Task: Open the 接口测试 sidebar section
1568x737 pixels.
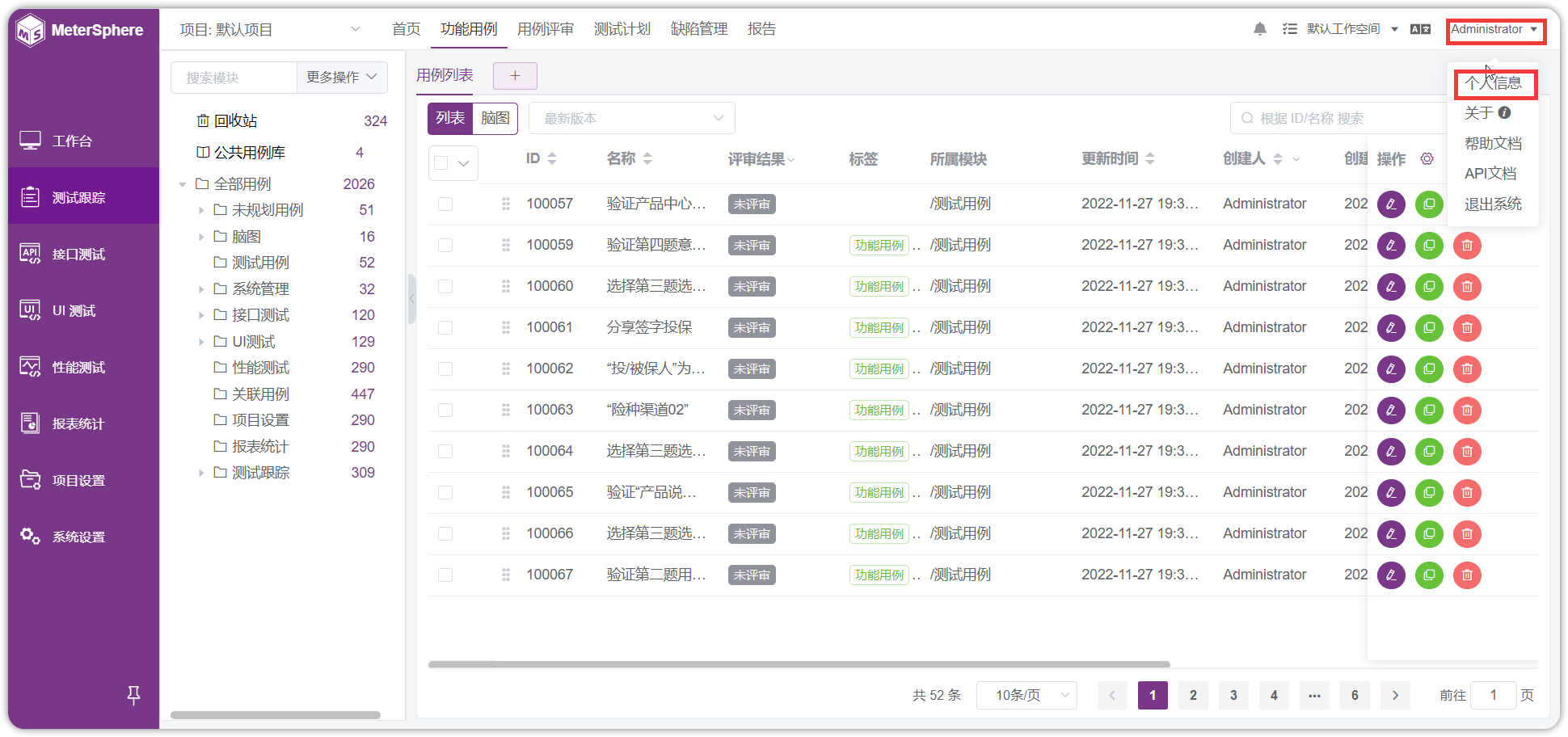Action: tap(84, 254)
